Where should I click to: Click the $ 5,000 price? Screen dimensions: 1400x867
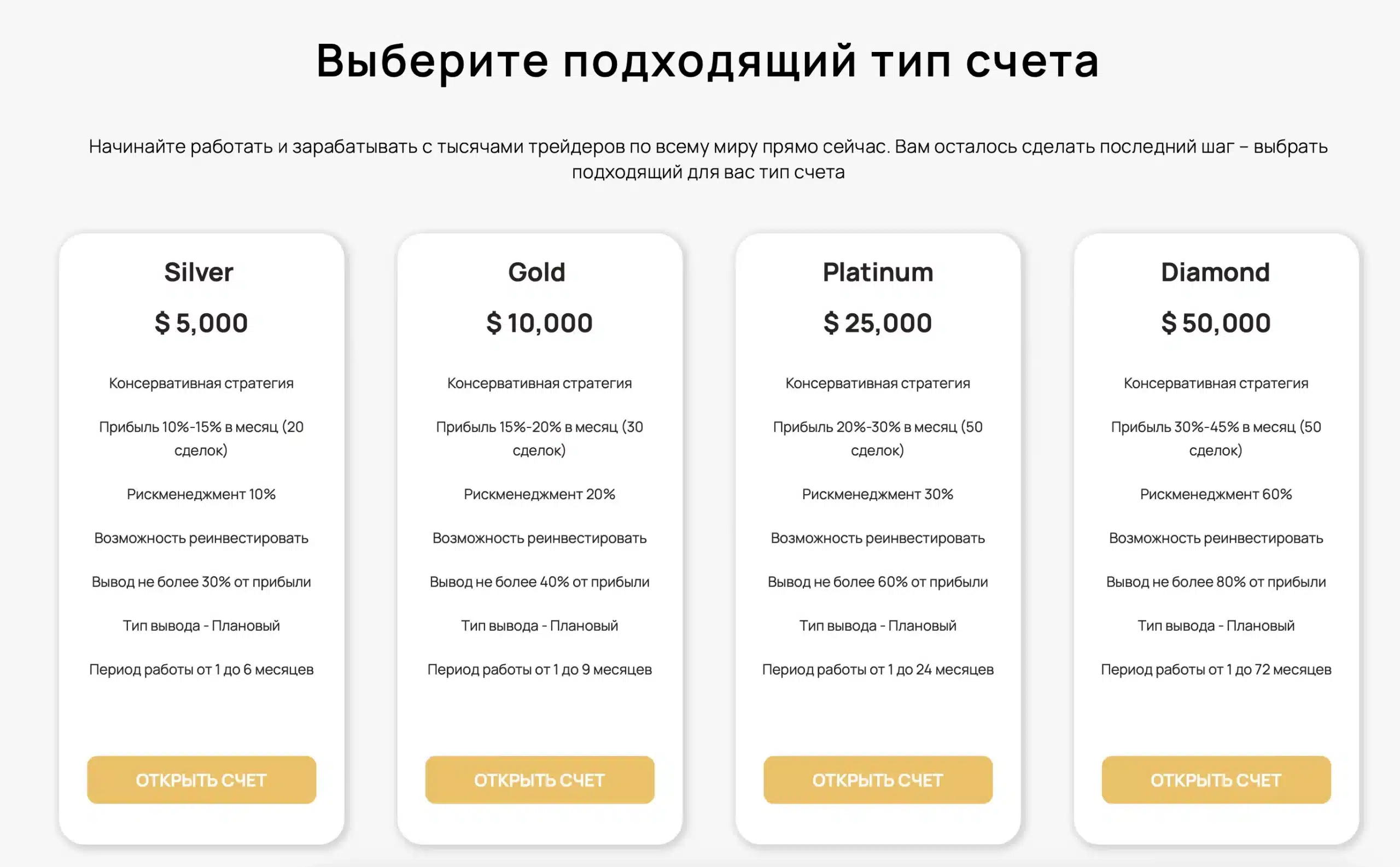pos(201,323)
